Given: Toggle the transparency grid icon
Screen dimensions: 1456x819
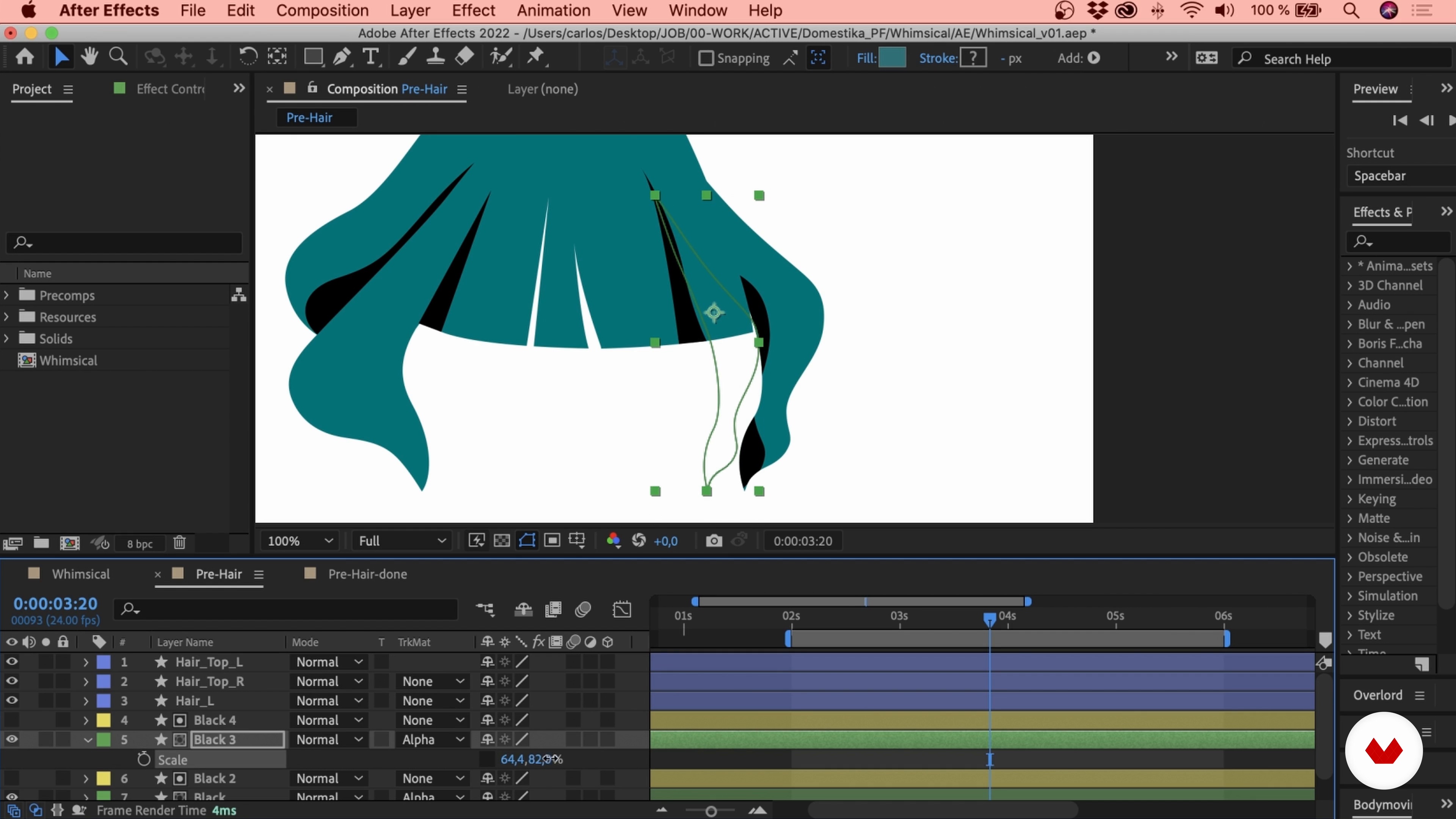Looking at the screenshot, I should pyautogui.click(x=502, y=541).
